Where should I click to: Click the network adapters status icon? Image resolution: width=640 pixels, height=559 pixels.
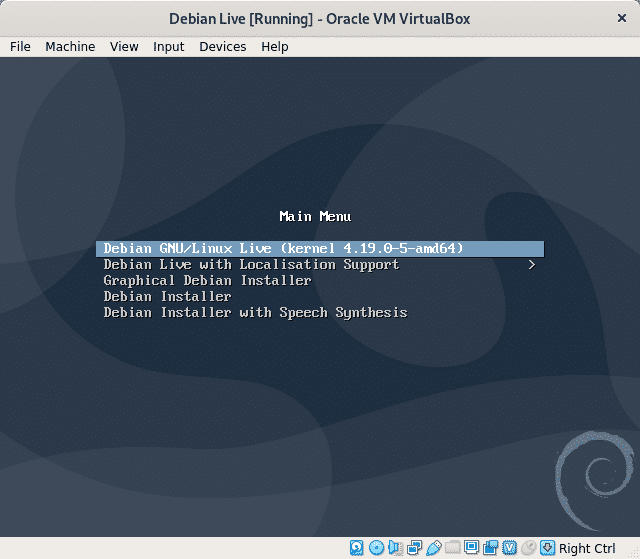(x=414, y=548)
